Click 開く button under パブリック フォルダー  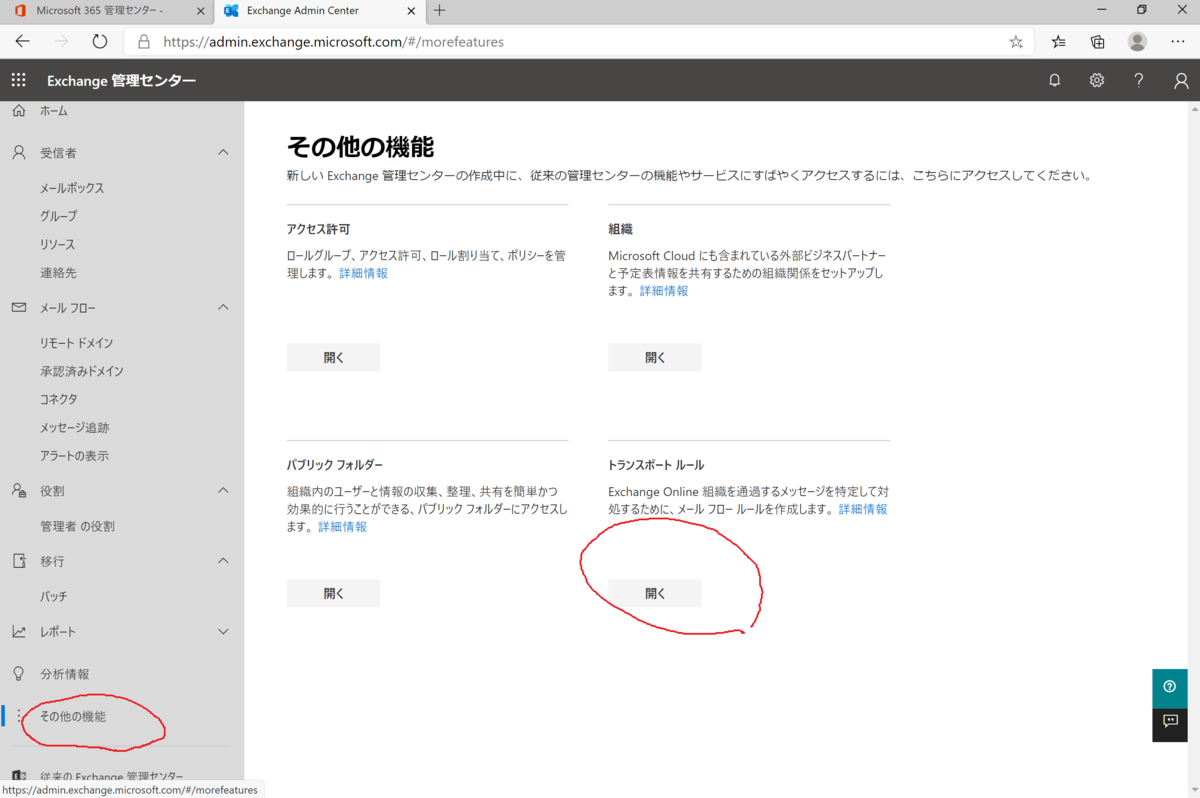coord(333,593)
